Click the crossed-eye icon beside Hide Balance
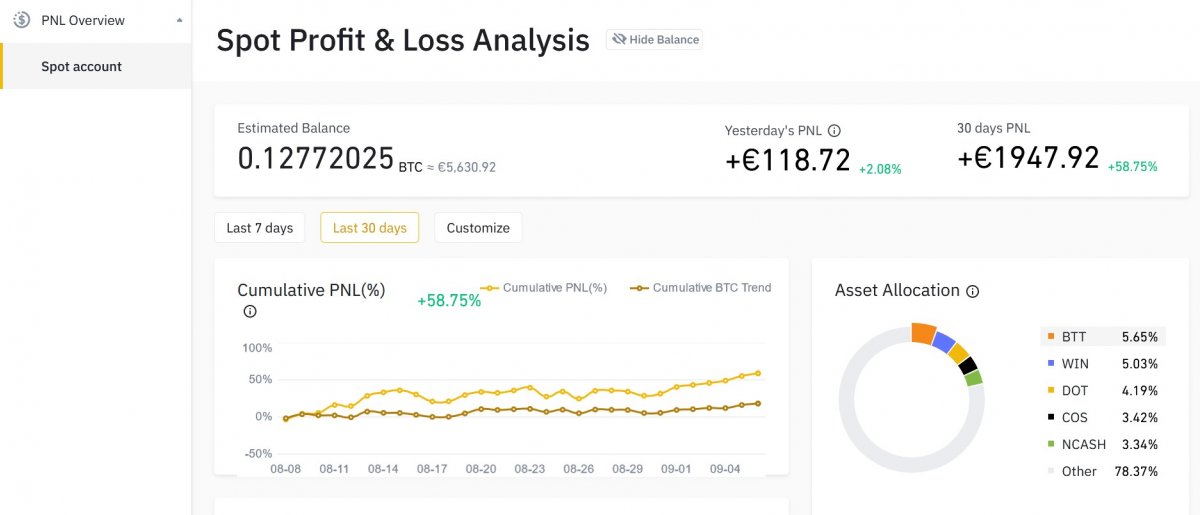Screen dimensions: 1200x515 [x=618, y=39]
